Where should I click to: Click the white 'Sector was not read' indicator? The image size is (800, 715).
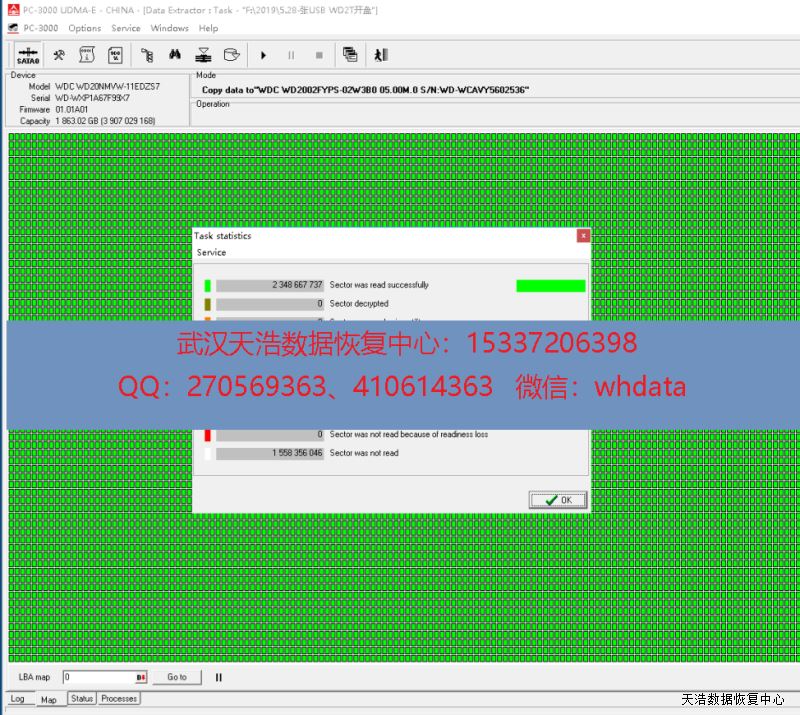208,454
